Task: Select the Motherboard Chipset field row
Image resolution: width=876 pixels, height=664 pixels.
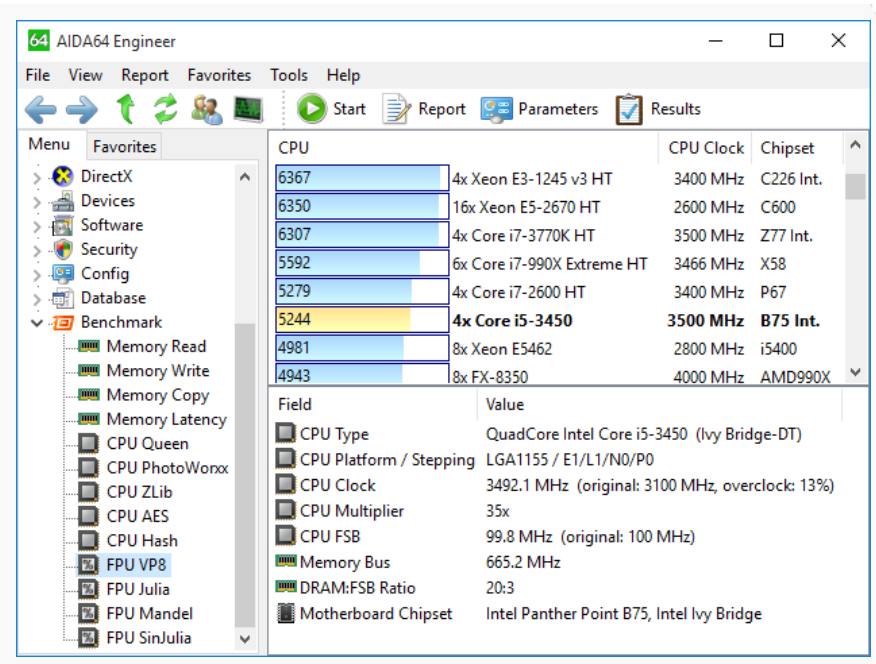Action: coord(558,614)
